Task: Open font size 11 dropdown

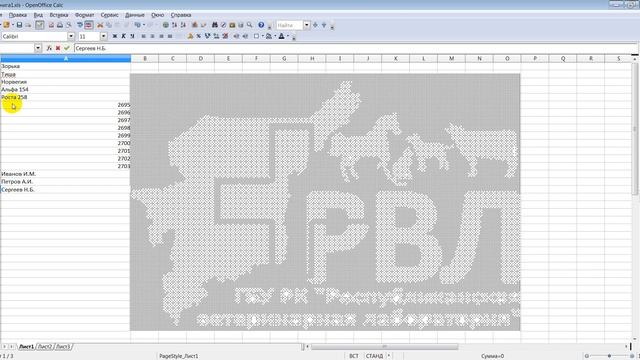Action: pos(104,36)
